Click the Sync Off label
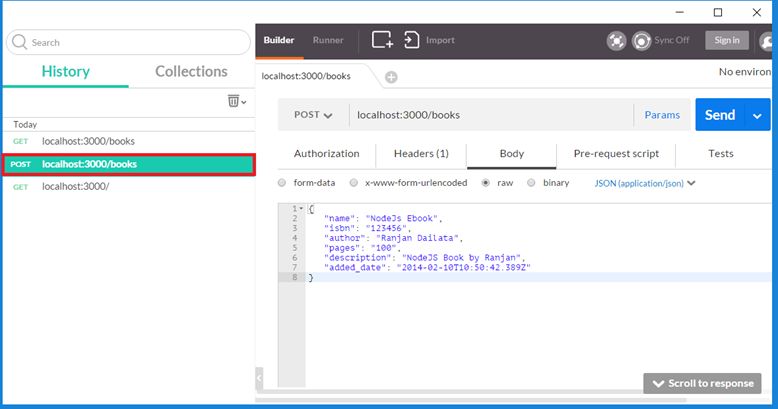Screen dimensions: 778x409 (x=671, y=40)
